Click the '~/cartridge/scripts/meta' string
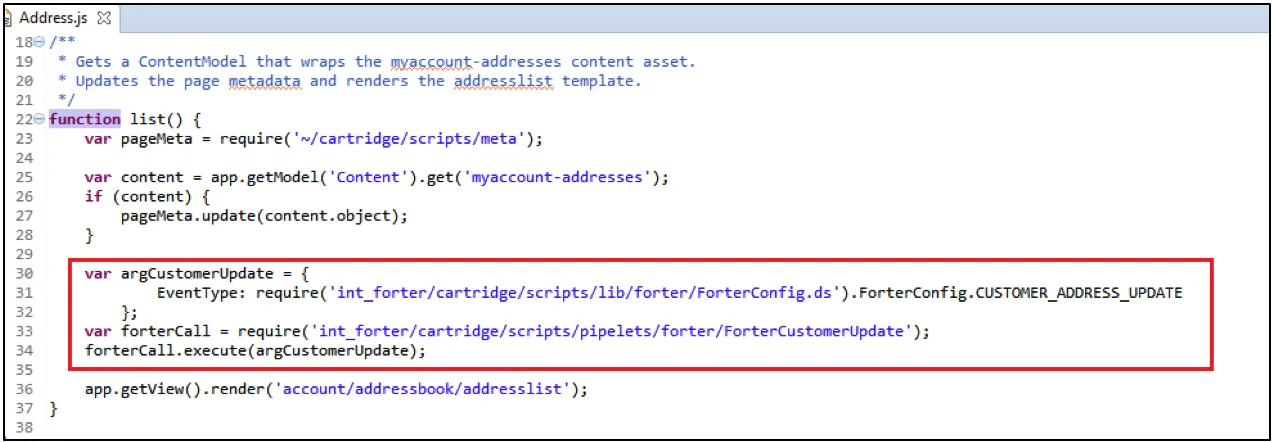Viewport: 1272px width, 442px height. point(407,139)
